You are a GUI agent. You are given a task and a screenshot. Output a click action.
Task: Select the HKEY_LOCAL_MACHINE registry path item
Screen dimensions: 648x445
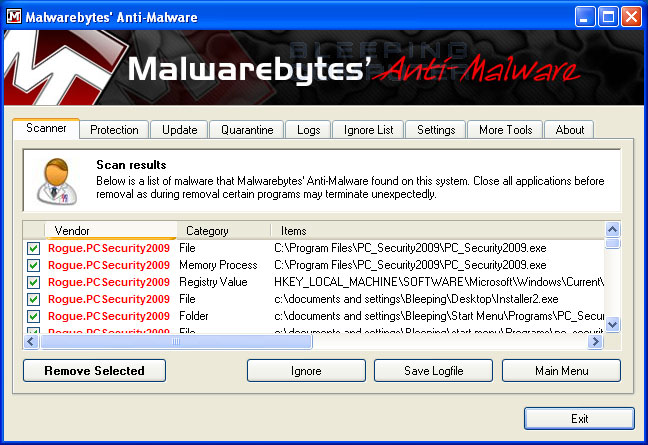click(x=439, y=282)
